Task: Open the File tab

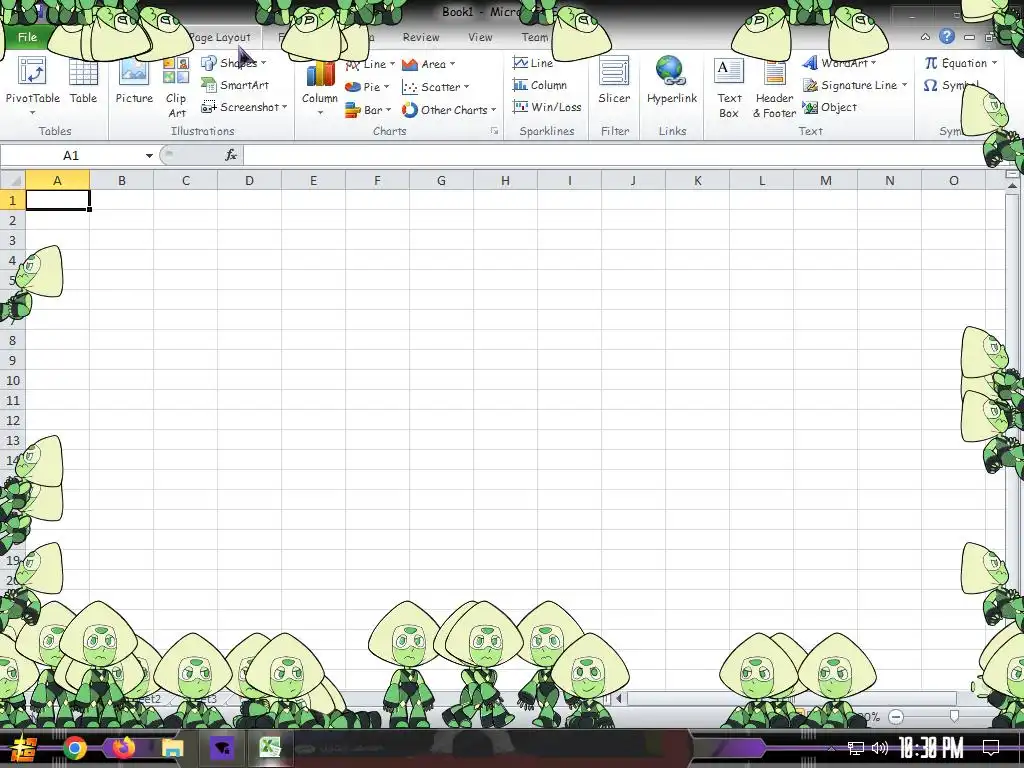Action: (27, 37)
